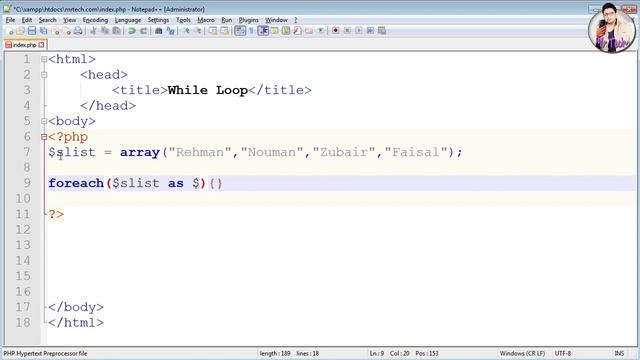Open Find with the binoculars icon
The width and height of the screenshot is (640, 360).
tap(159, 31)
